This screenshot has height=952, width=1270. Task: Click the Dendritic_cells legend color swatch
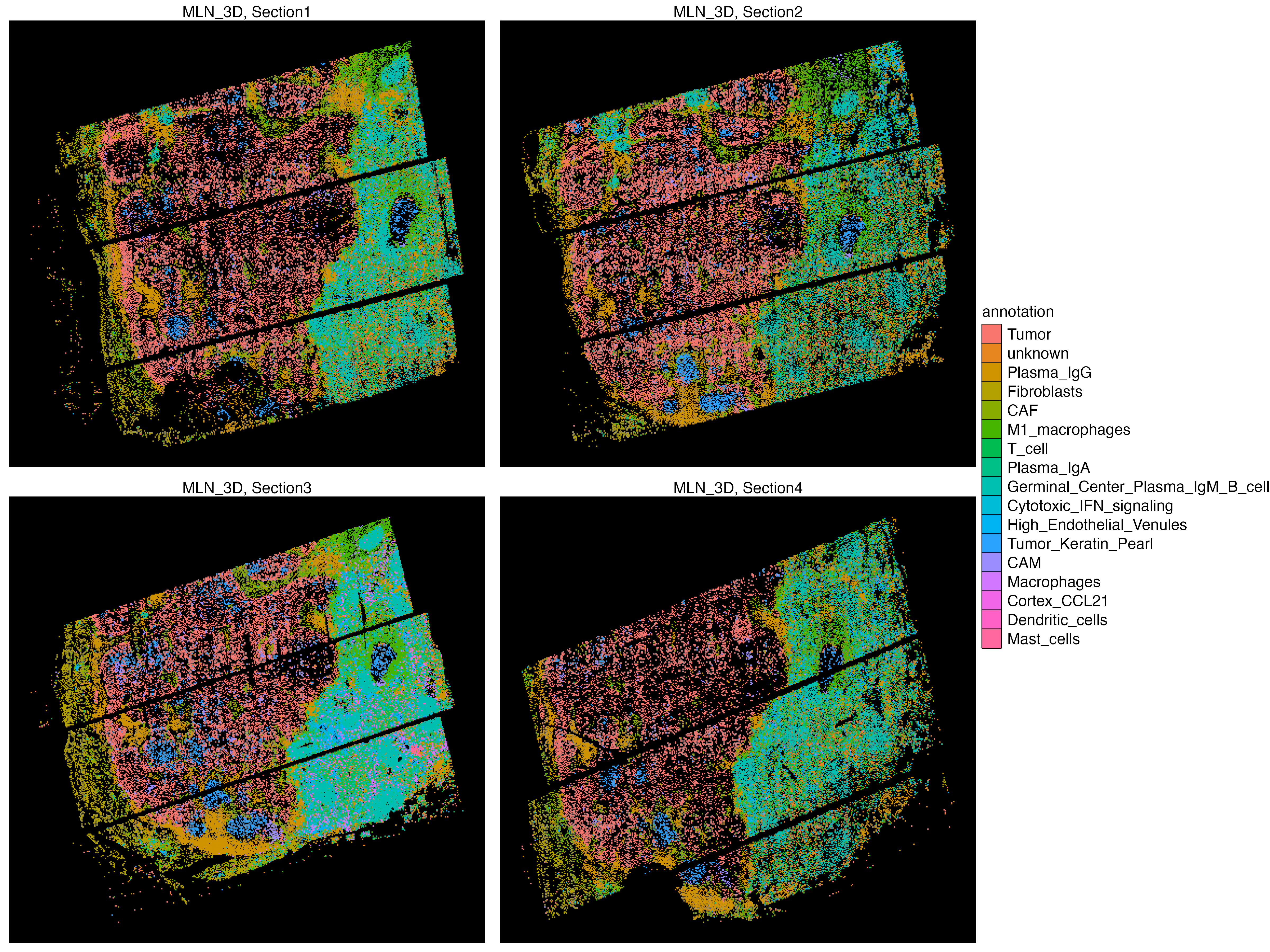pyautogui.click(x=992, y=620)
